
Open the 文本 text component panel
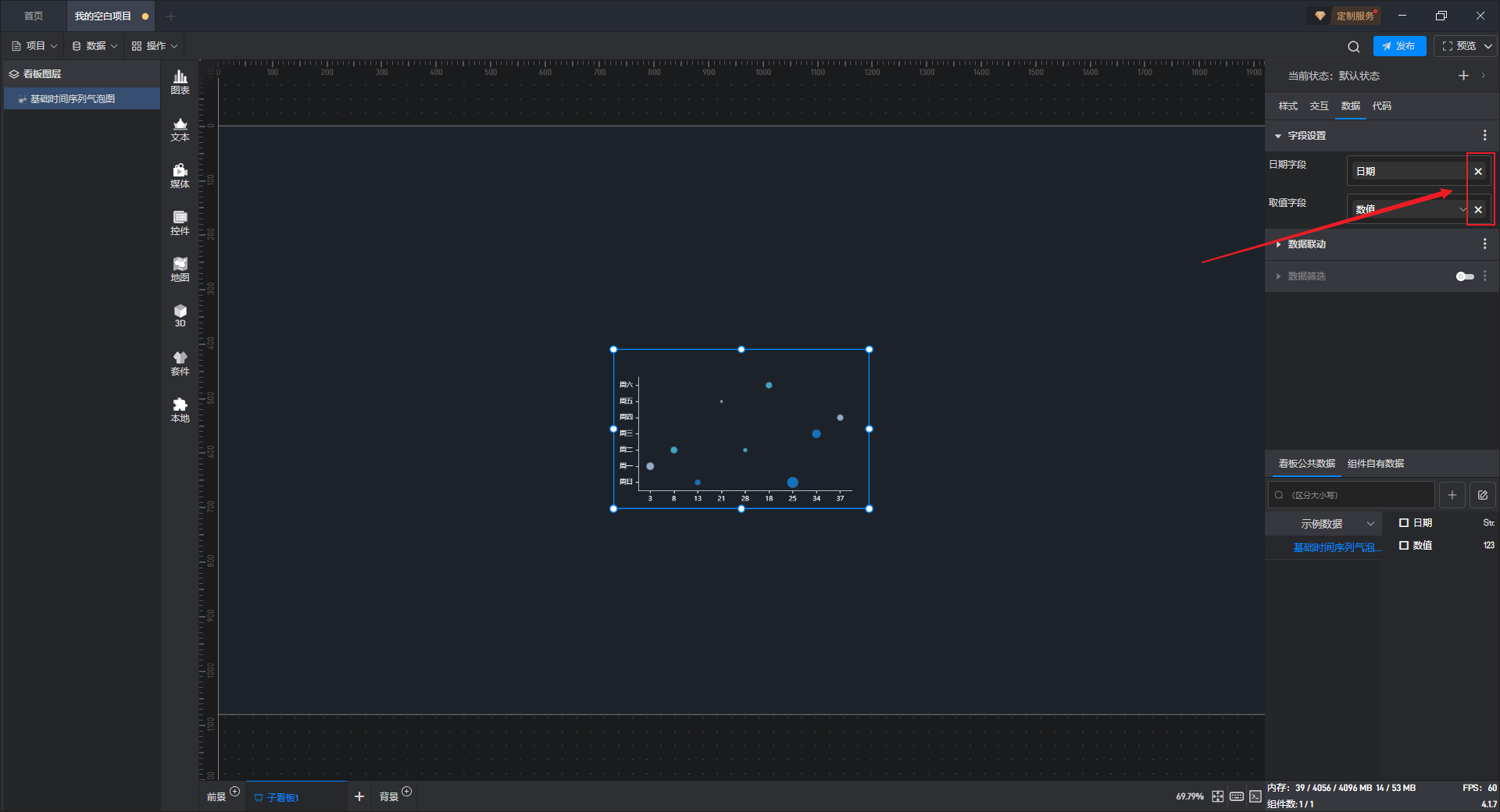[x=180, y=129]
